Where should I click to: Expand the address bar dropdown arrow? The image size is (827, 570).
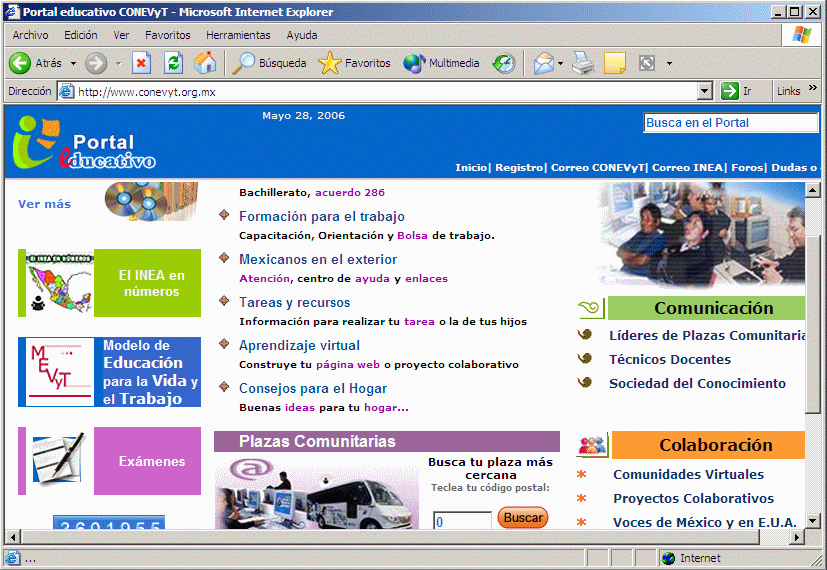coord(705,91)
